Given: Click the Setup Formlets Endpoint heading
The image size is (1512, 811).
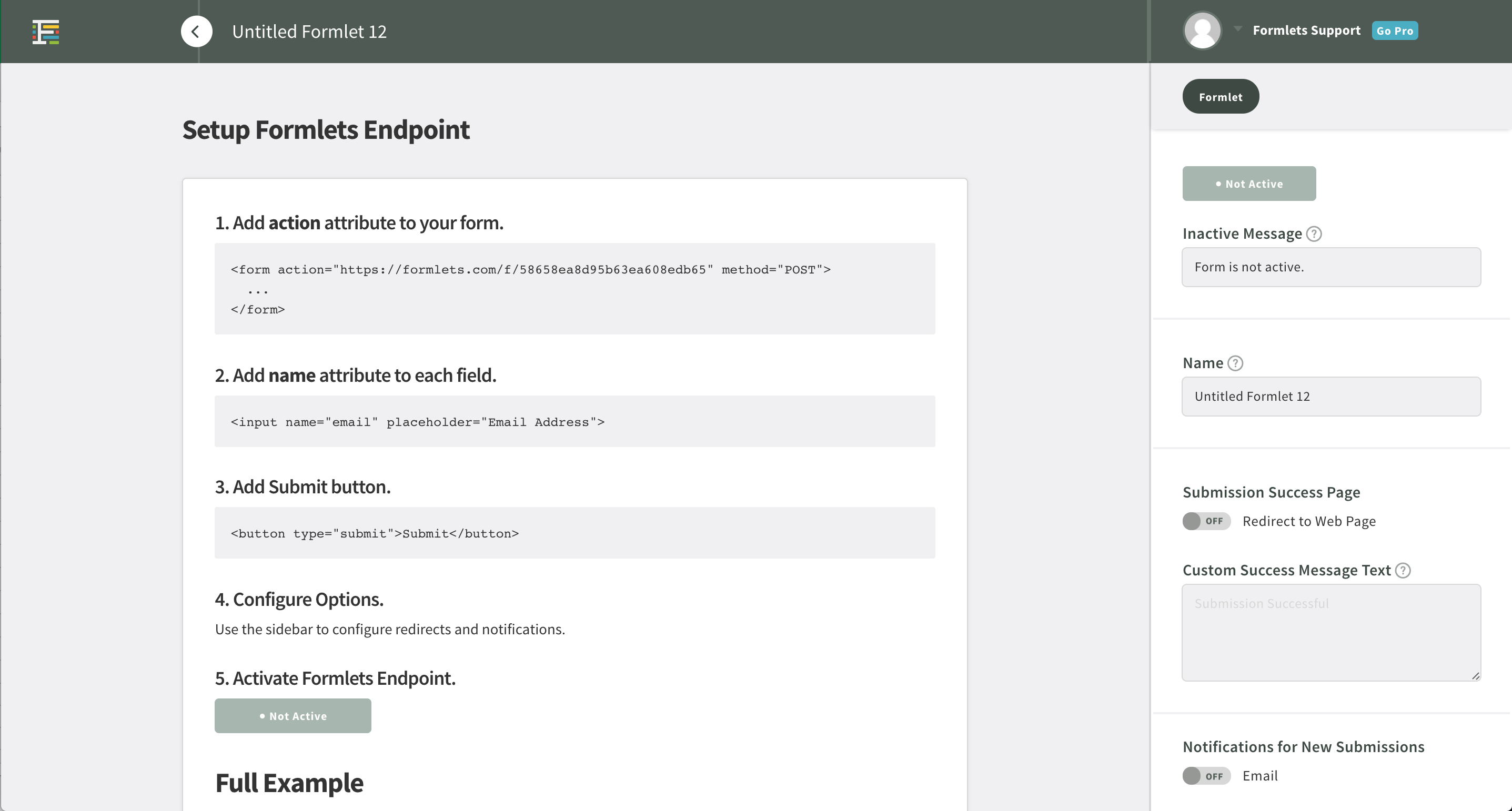Looking at the screenshot, I should click(x=326, y=130).
